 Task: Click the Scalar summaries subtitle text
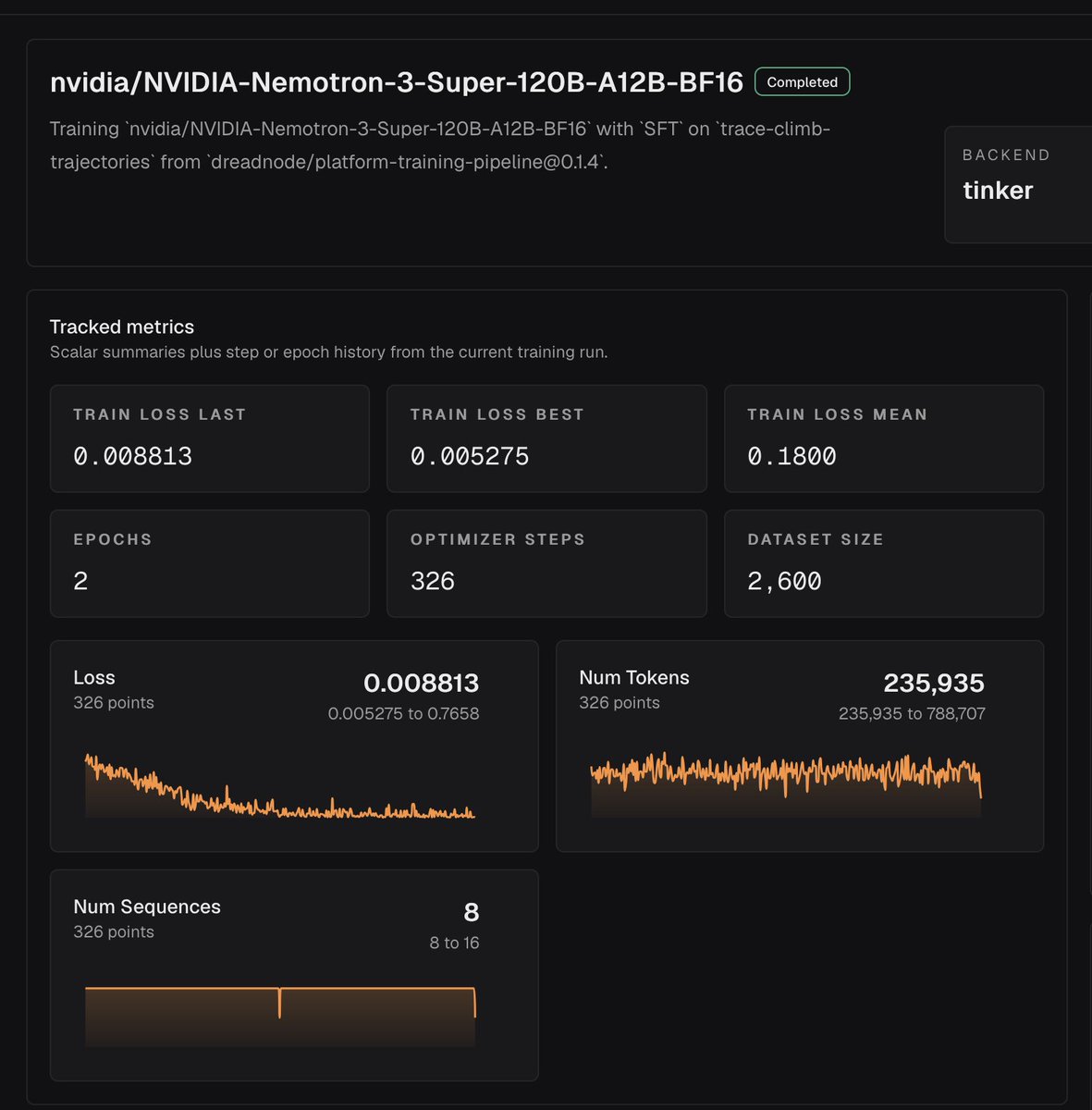[x=328, y=352]
